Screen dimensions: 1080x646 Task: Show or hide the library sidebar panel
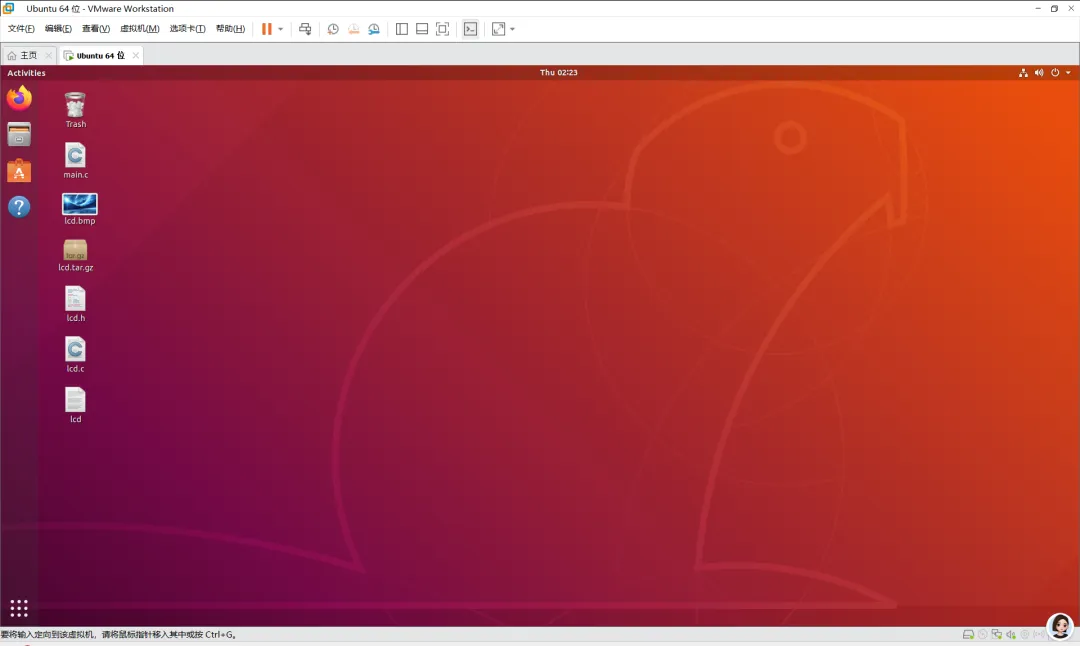(402, 29)
